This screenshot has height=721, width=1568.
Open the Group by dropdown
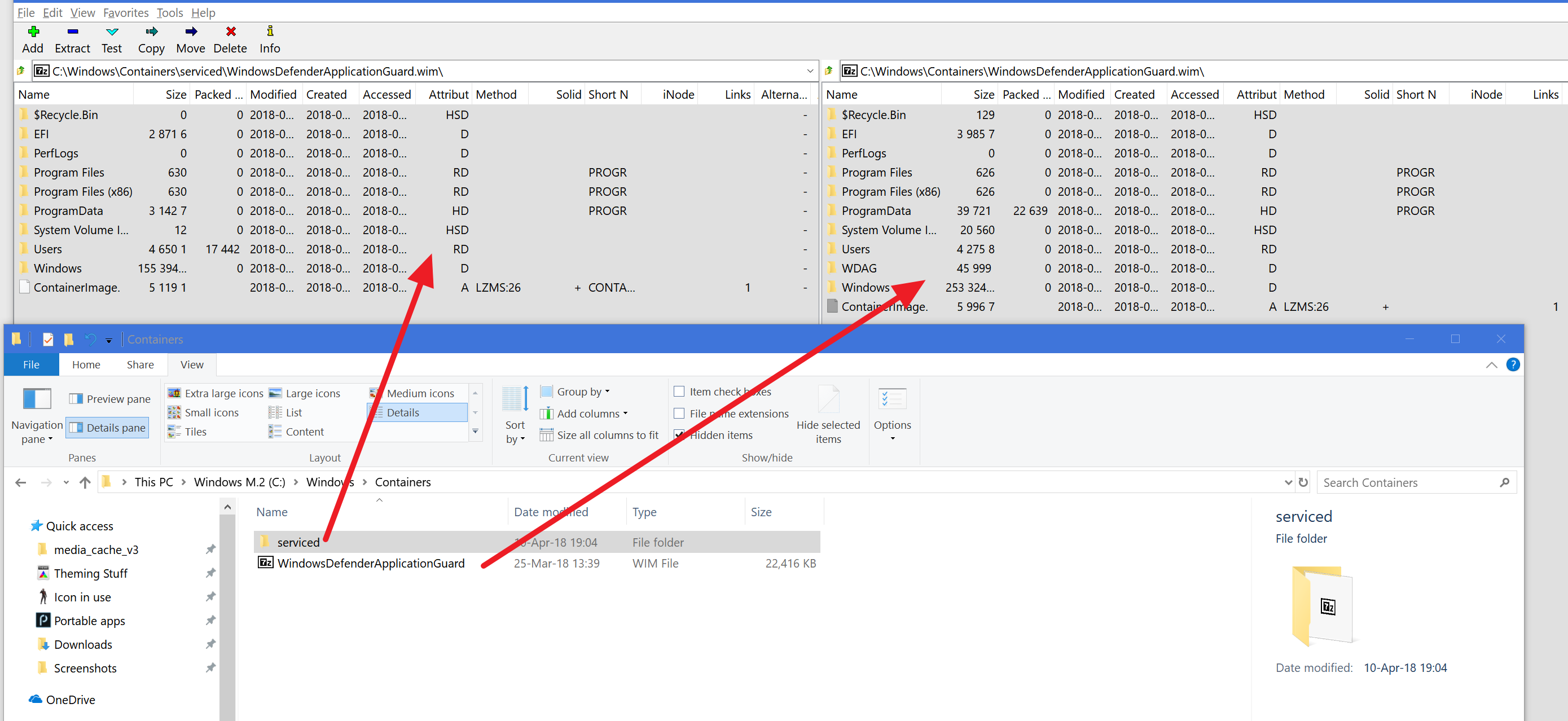575,392
